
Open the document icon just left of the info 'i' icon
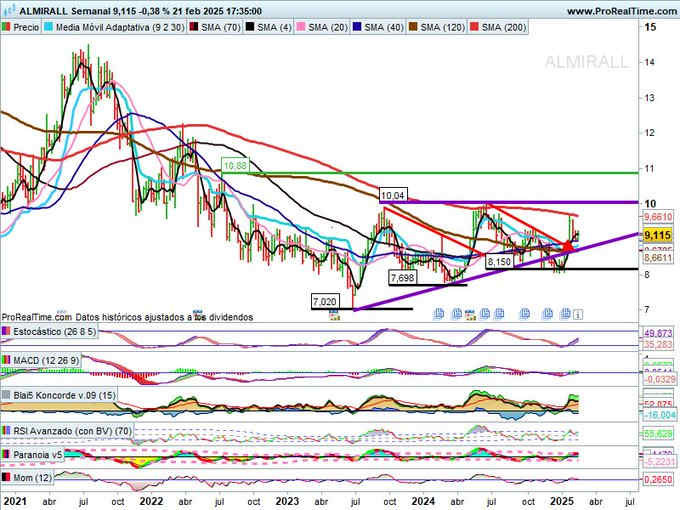tap(566, 313)
